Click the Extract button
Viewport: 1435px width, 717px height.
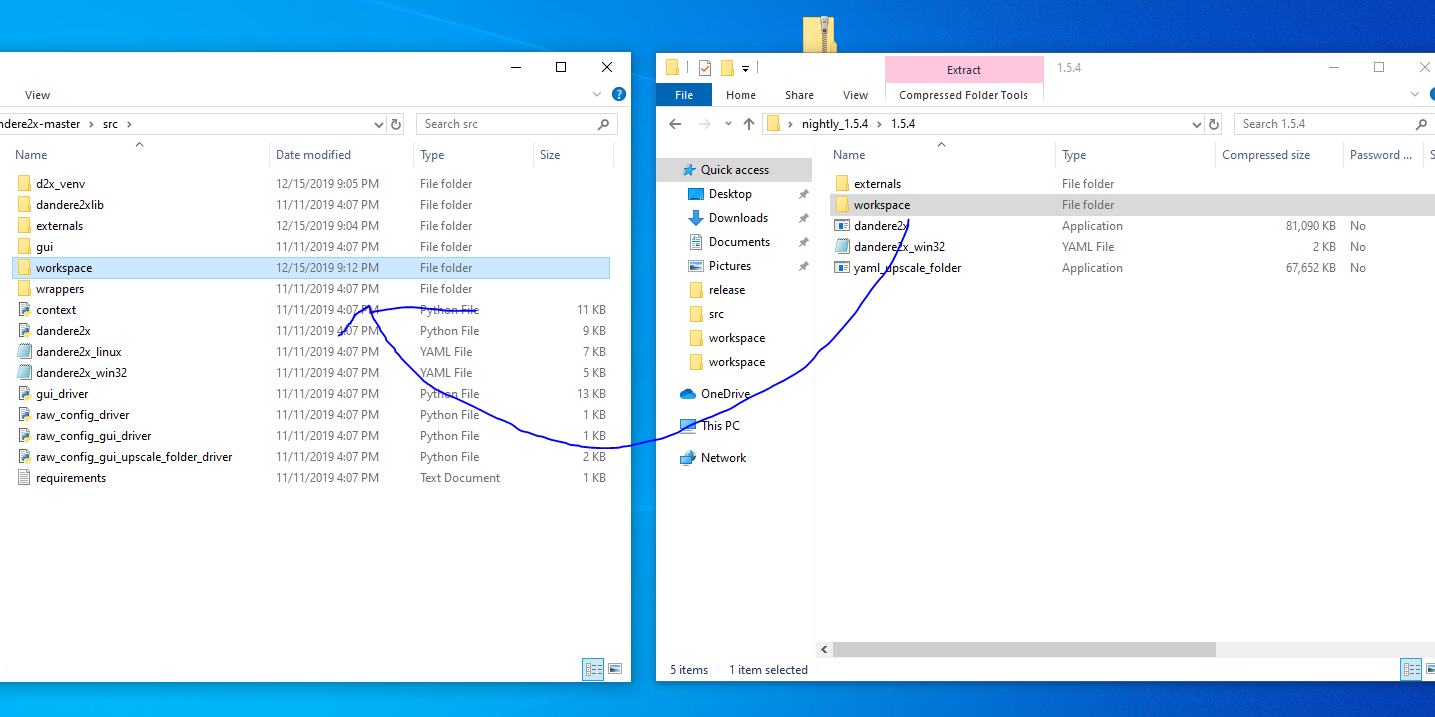click(963, 69)
